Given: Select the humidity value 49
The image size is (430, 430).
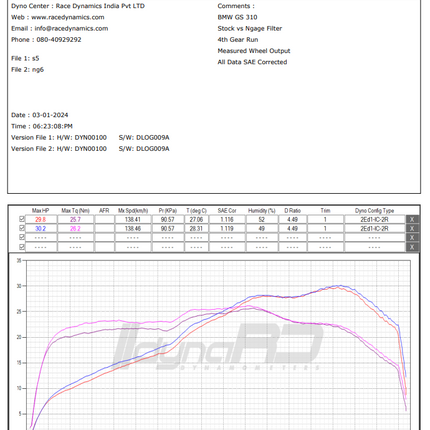Looking at the screenshot, I should pyautogui.click(x=262, y=228).
